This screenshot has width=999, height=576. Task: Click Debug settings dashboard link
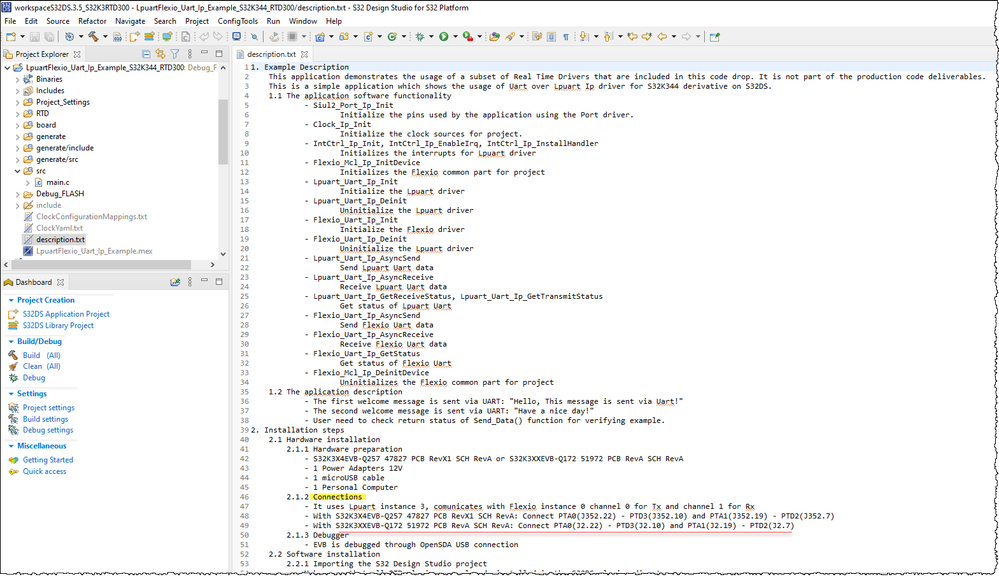(48, 430)
